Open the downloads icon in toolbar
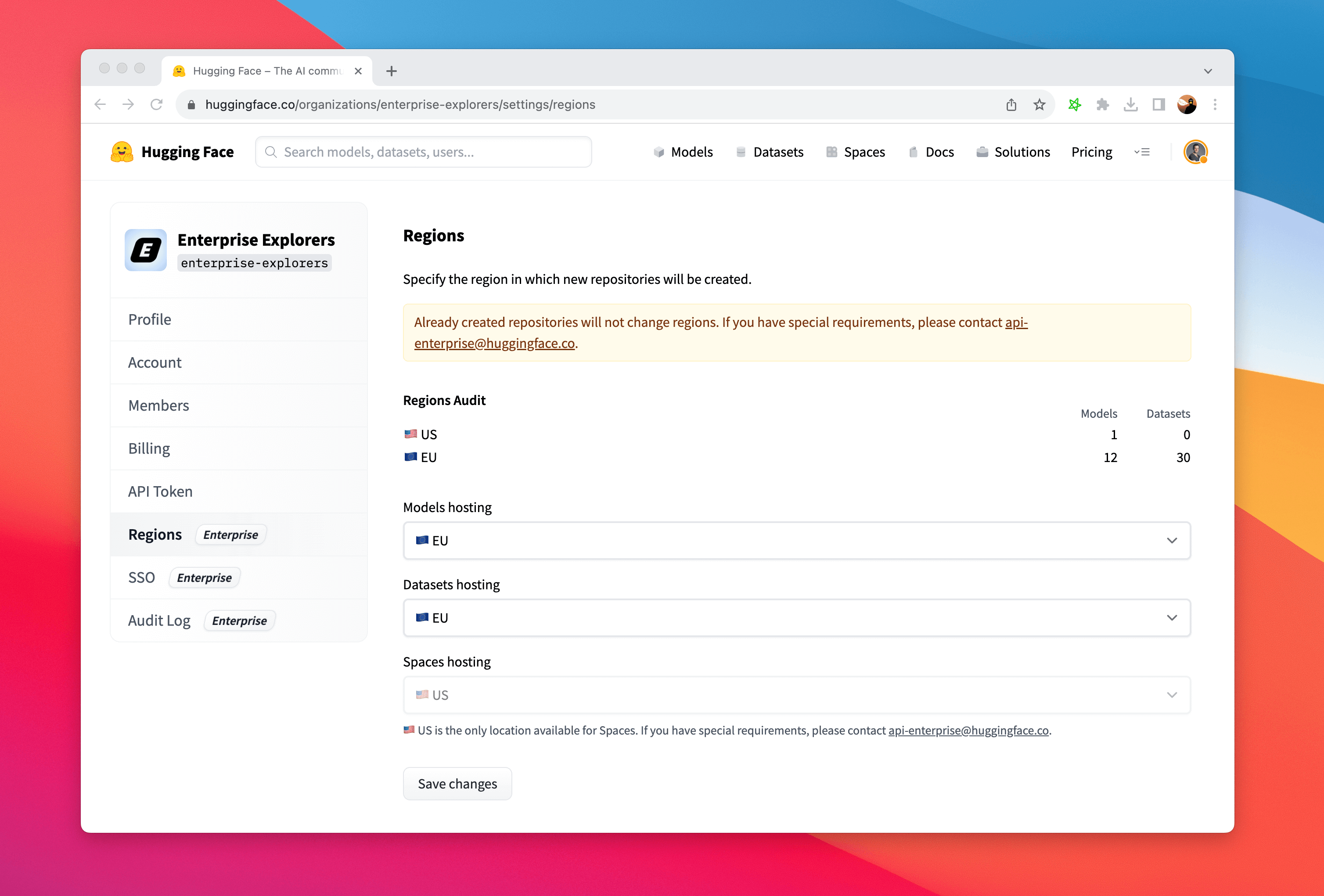The width and height of the screenshot is (1324, 896). 1130,104
